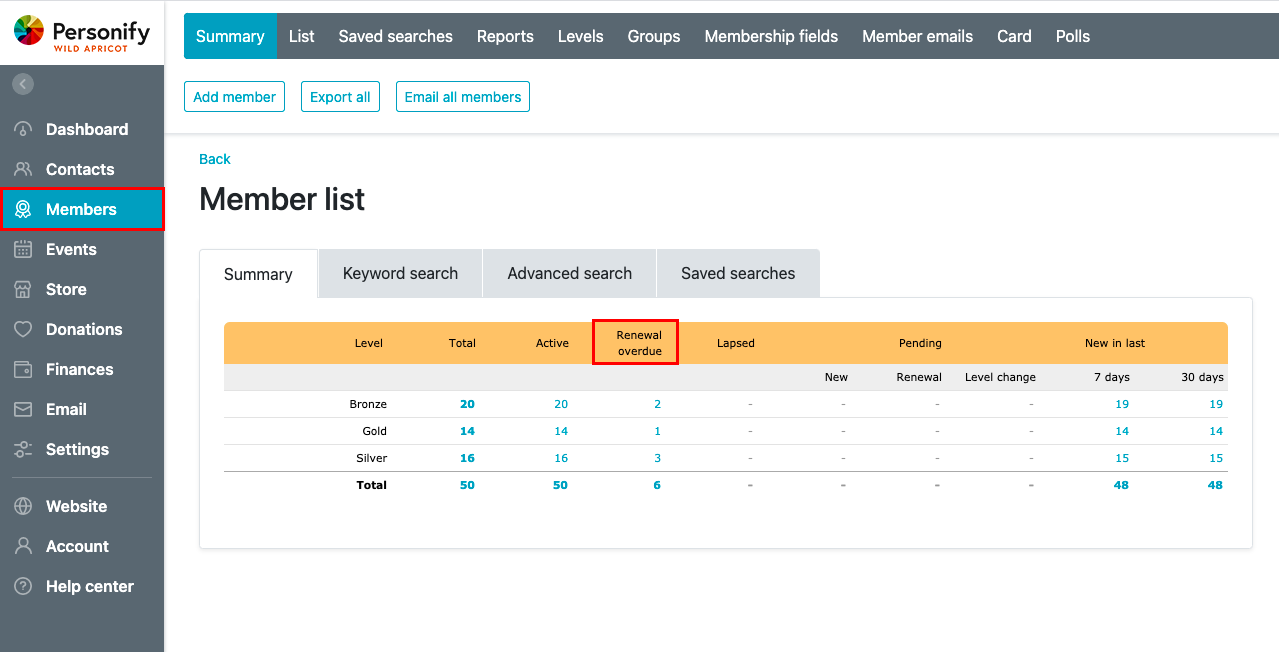1279x652 pixels.
Task: Open the Account section
Action: [77, 546]
